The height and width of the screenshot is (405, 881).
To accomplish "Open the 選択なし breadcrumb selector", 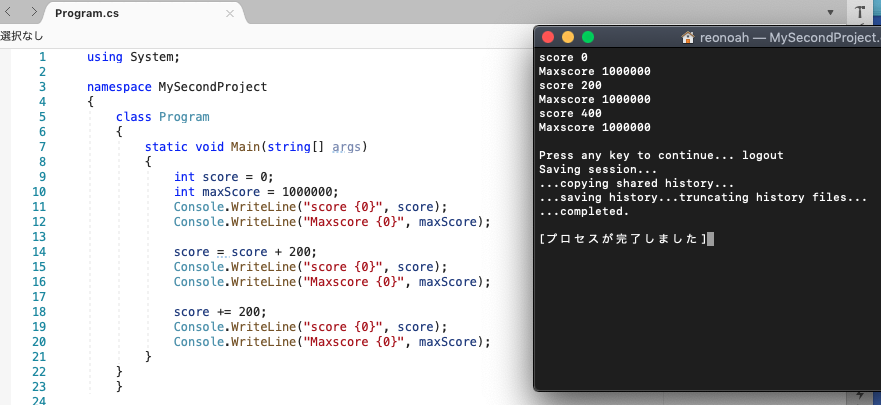I will [21, 36].
